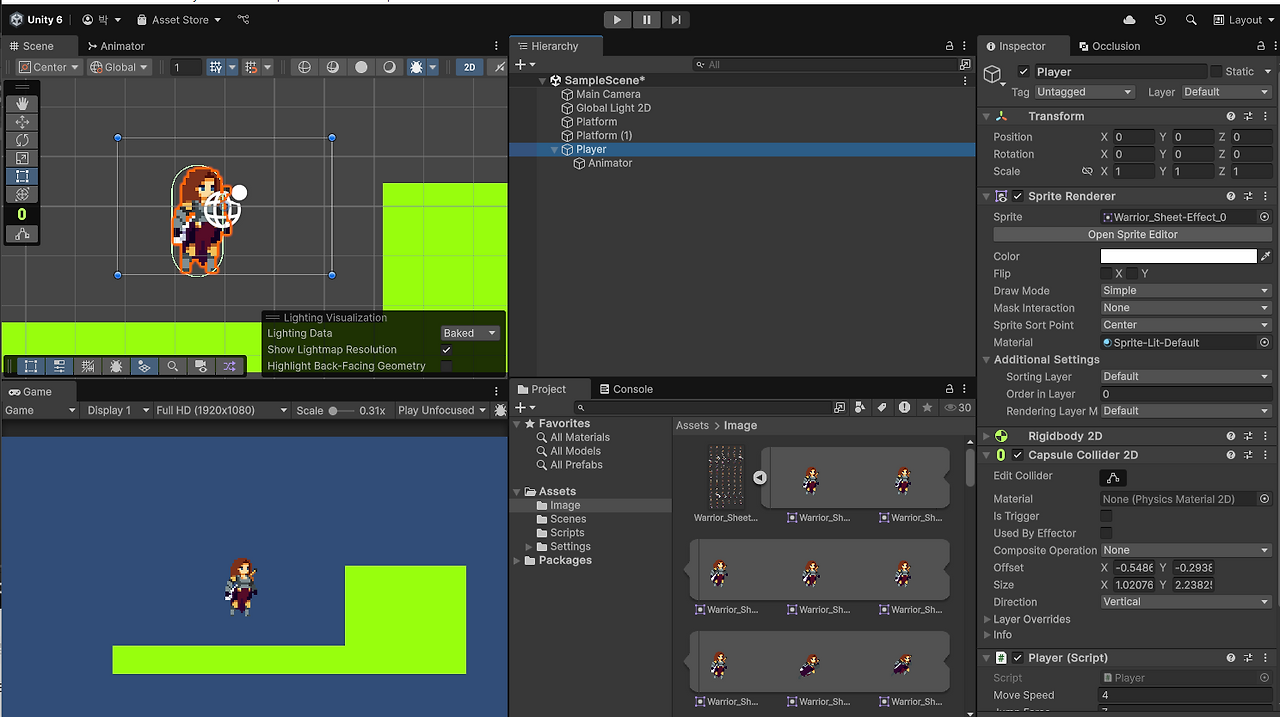Viewport: 1280px width, 717px height.
Task: Switch to the Animator tab
Action: (115, 46)
